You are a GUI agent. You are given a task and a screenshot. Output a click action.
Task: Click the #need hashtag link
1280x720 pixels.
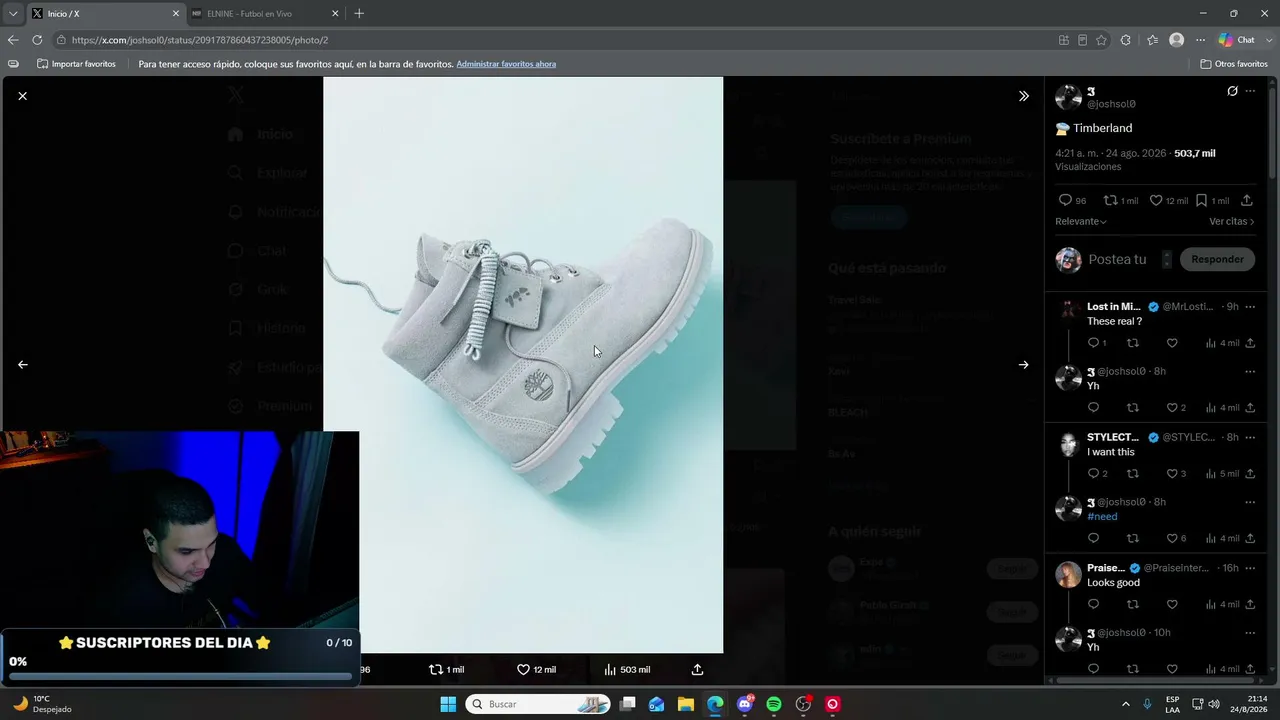(1102, 517)
